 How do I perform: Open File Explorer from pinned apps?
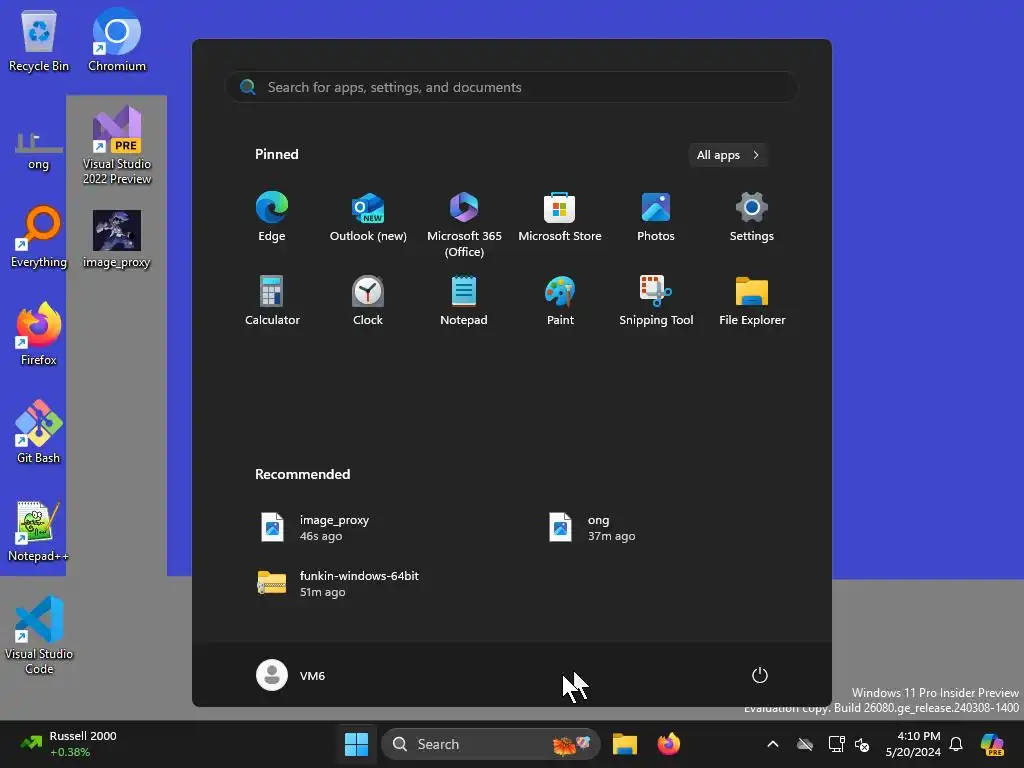[x=752, y=300]
